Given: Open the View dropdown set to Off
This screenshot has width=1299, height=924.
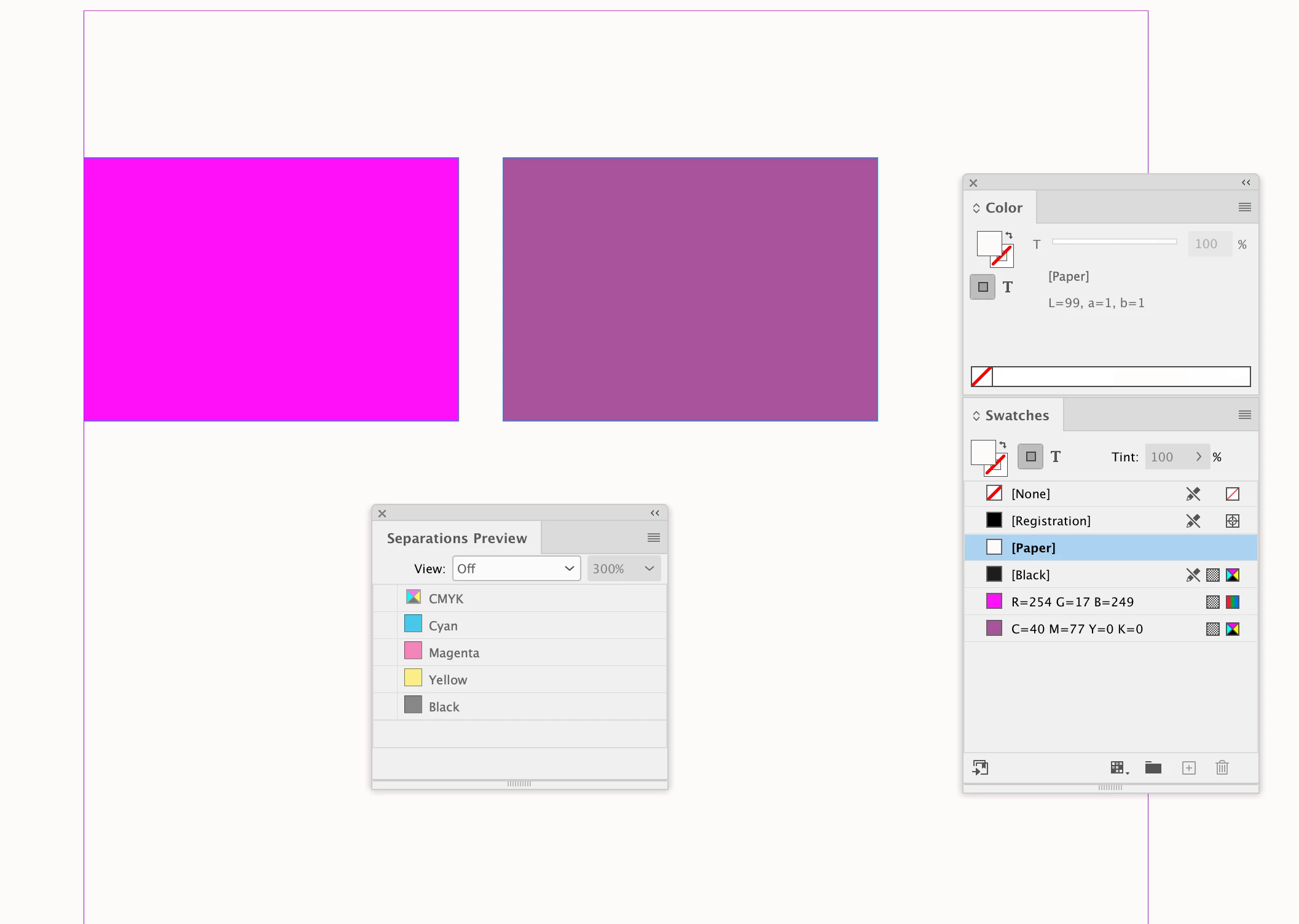Looking at the screenshot, I should pyautogui.click(x=516, y=569).
